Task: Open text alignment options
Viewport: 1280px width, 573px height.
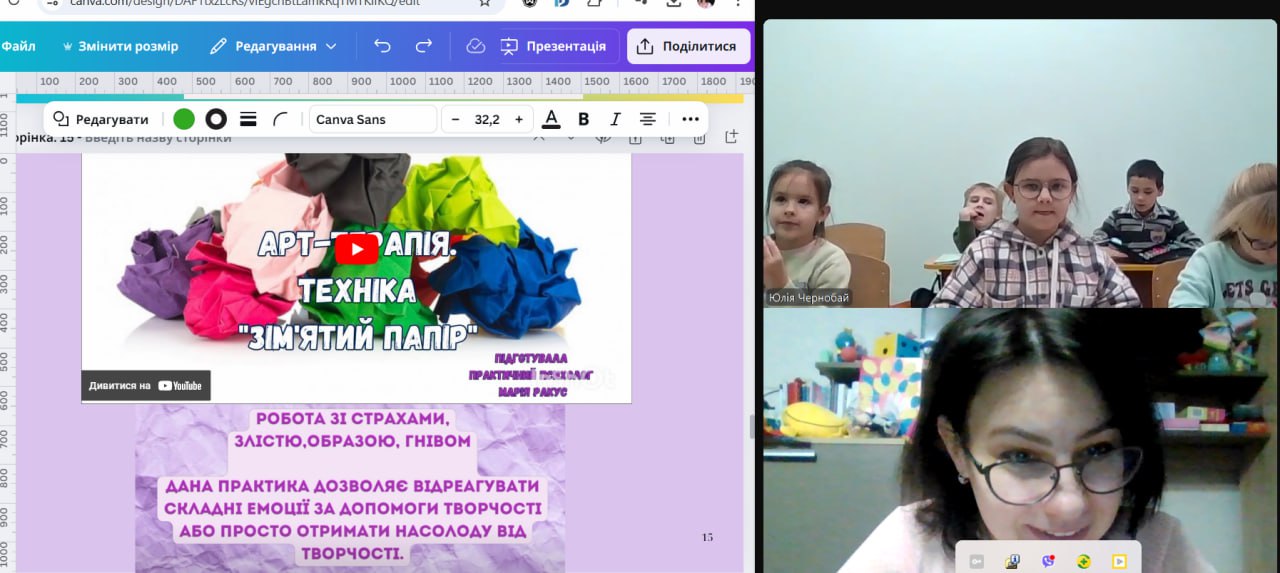Action: [648, 119]
